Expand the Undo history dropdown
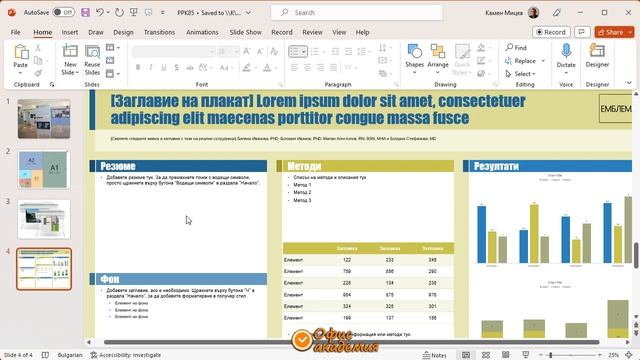Viewport: 640px width, 360px height. point(108,13)
